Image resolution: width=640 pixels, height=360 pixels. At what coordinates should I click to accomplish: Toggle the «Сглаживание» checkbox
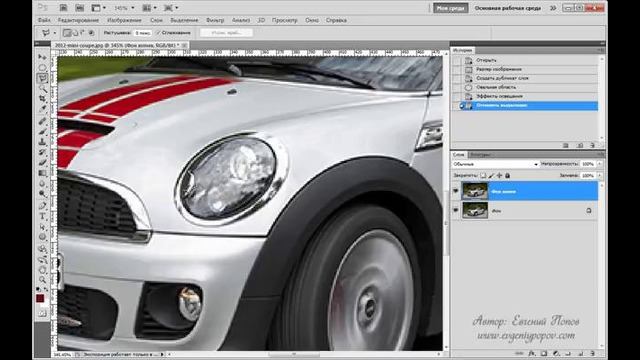coord(158,33)
